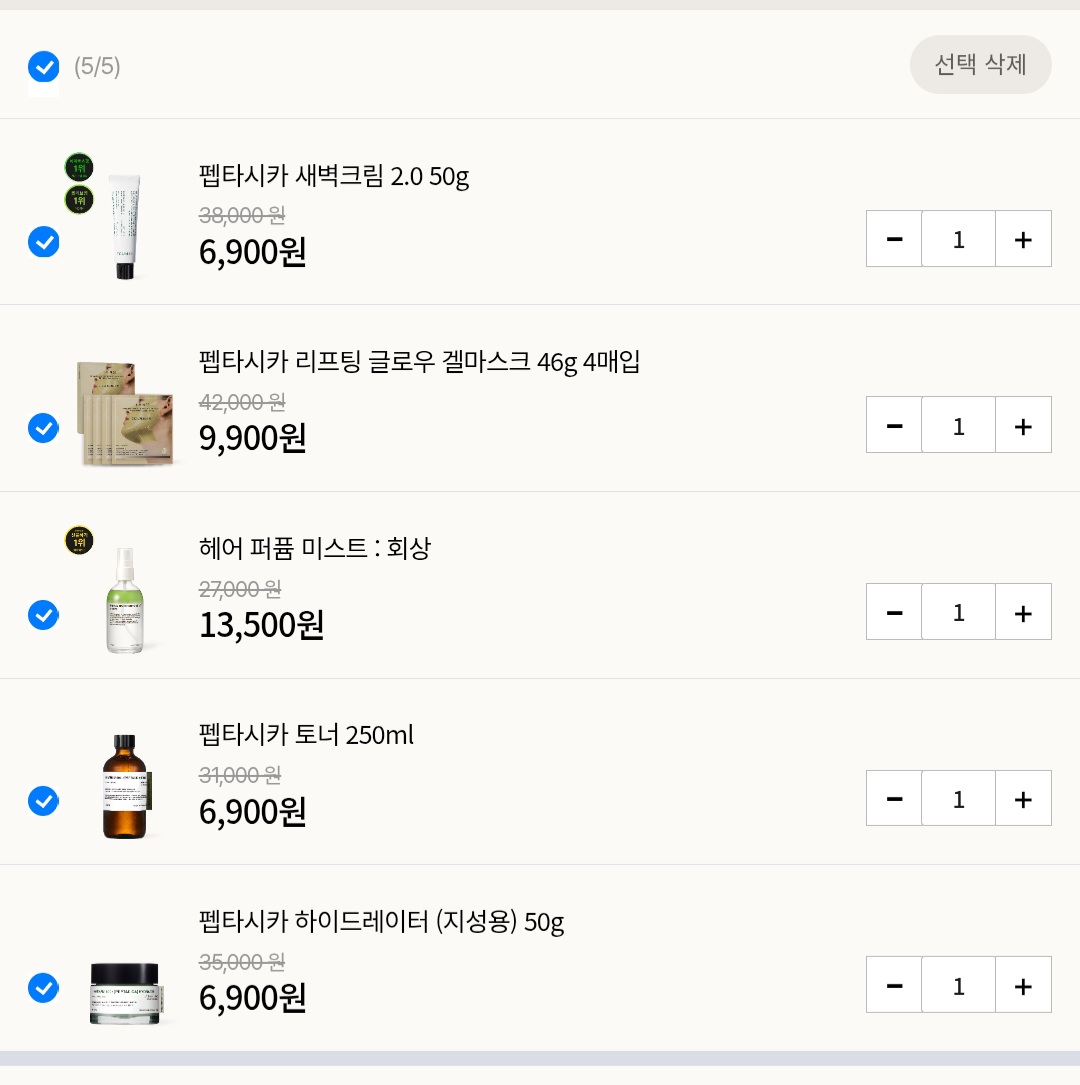Decrease 펩타시카 하이드레이터 quantity
Image resolution: width=1080 pixels, height=1085 pixels.
click(894, 985)
